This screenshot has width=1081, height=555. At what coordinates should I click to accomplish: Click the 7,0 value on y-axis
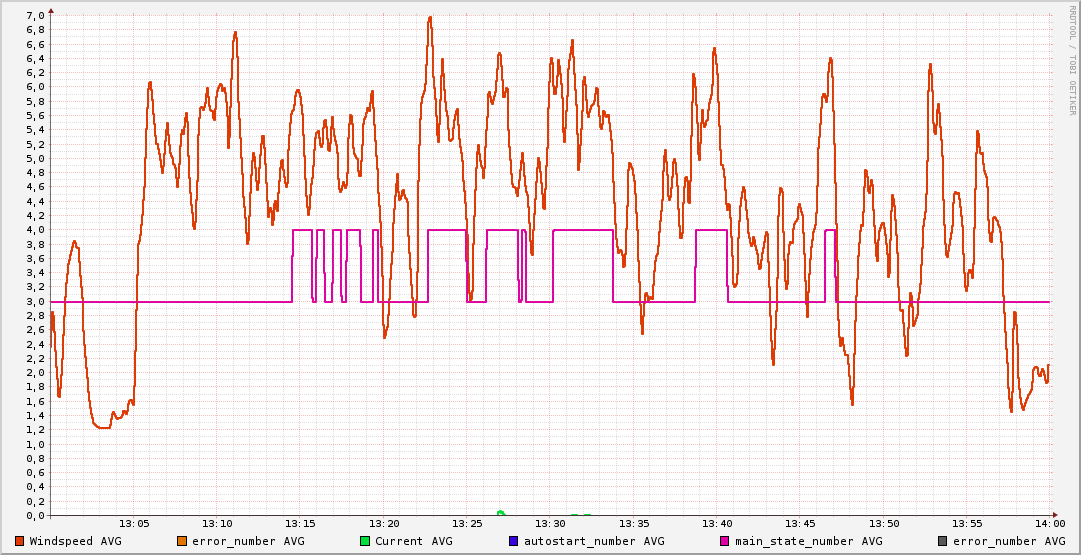tap(35, 16)
